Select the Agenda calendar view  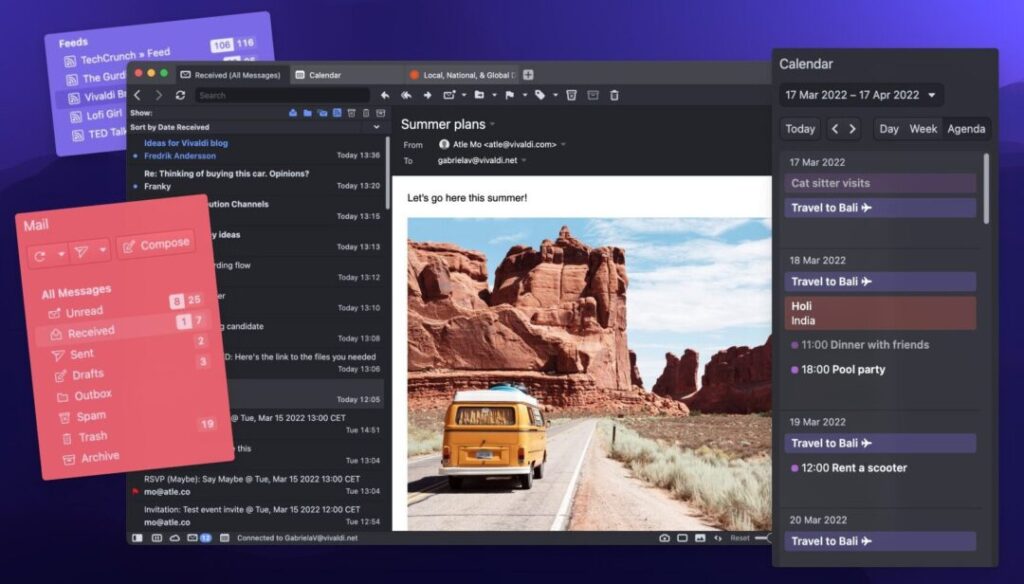click(x=966, y=129)
